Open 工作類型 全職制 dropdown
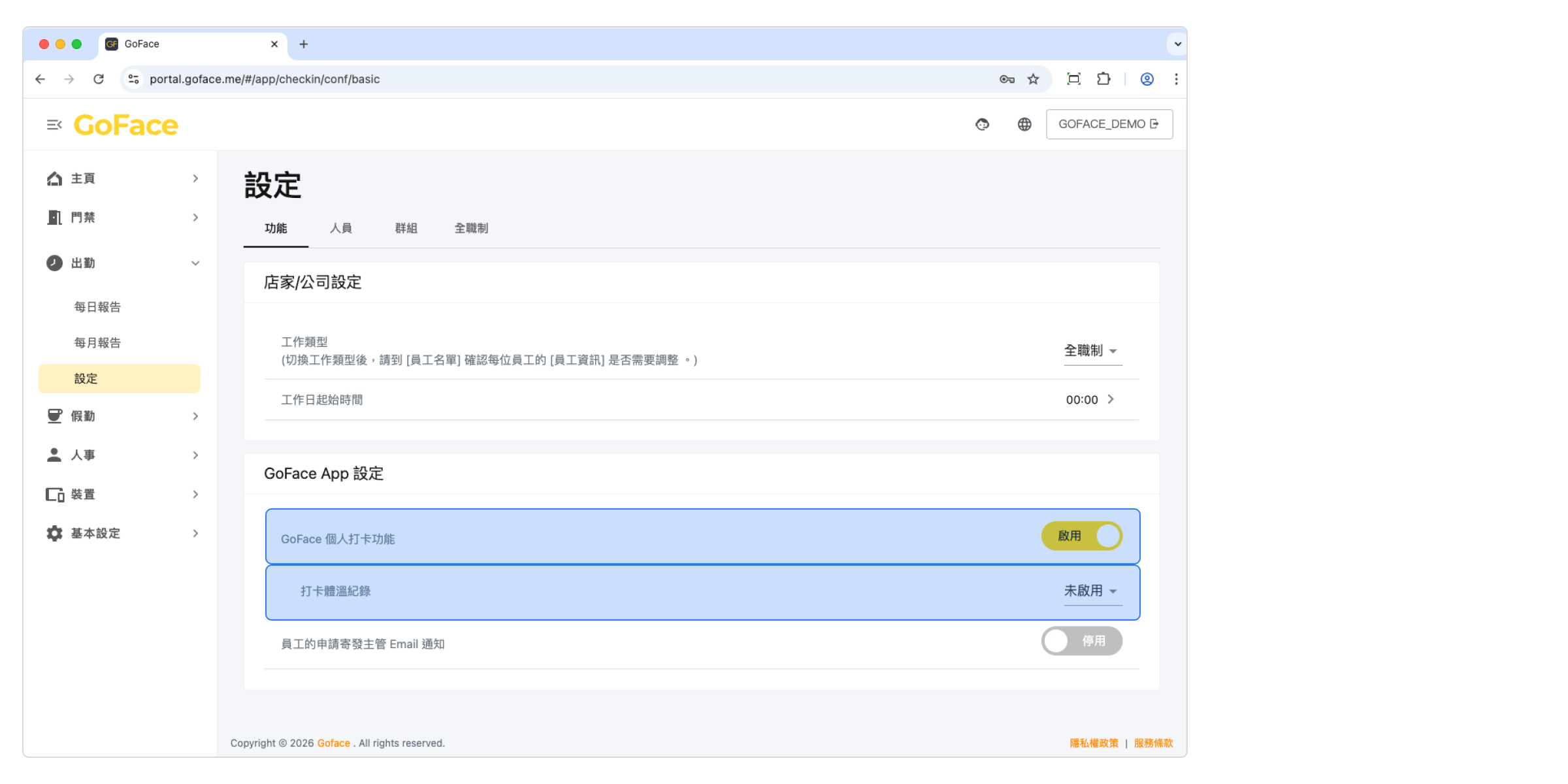 (x=1091, y=351)
